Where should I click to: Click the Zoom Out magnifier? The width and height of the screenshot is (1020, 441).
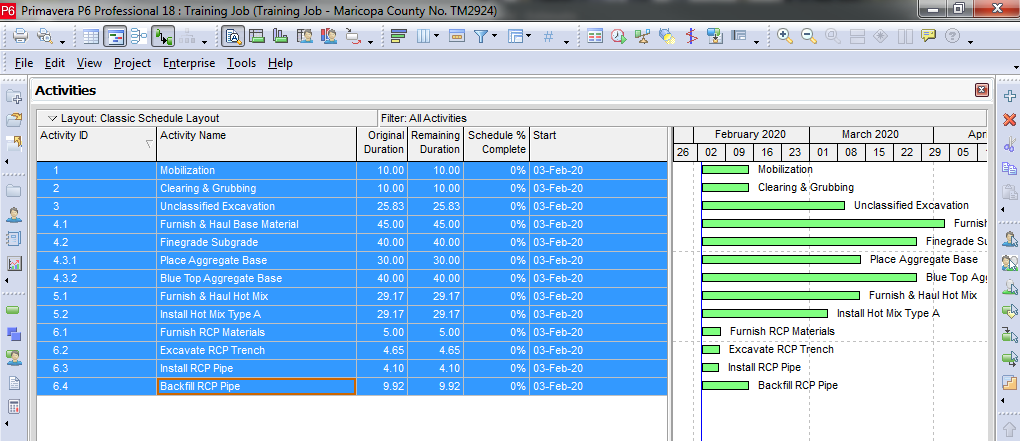[808, 37]
